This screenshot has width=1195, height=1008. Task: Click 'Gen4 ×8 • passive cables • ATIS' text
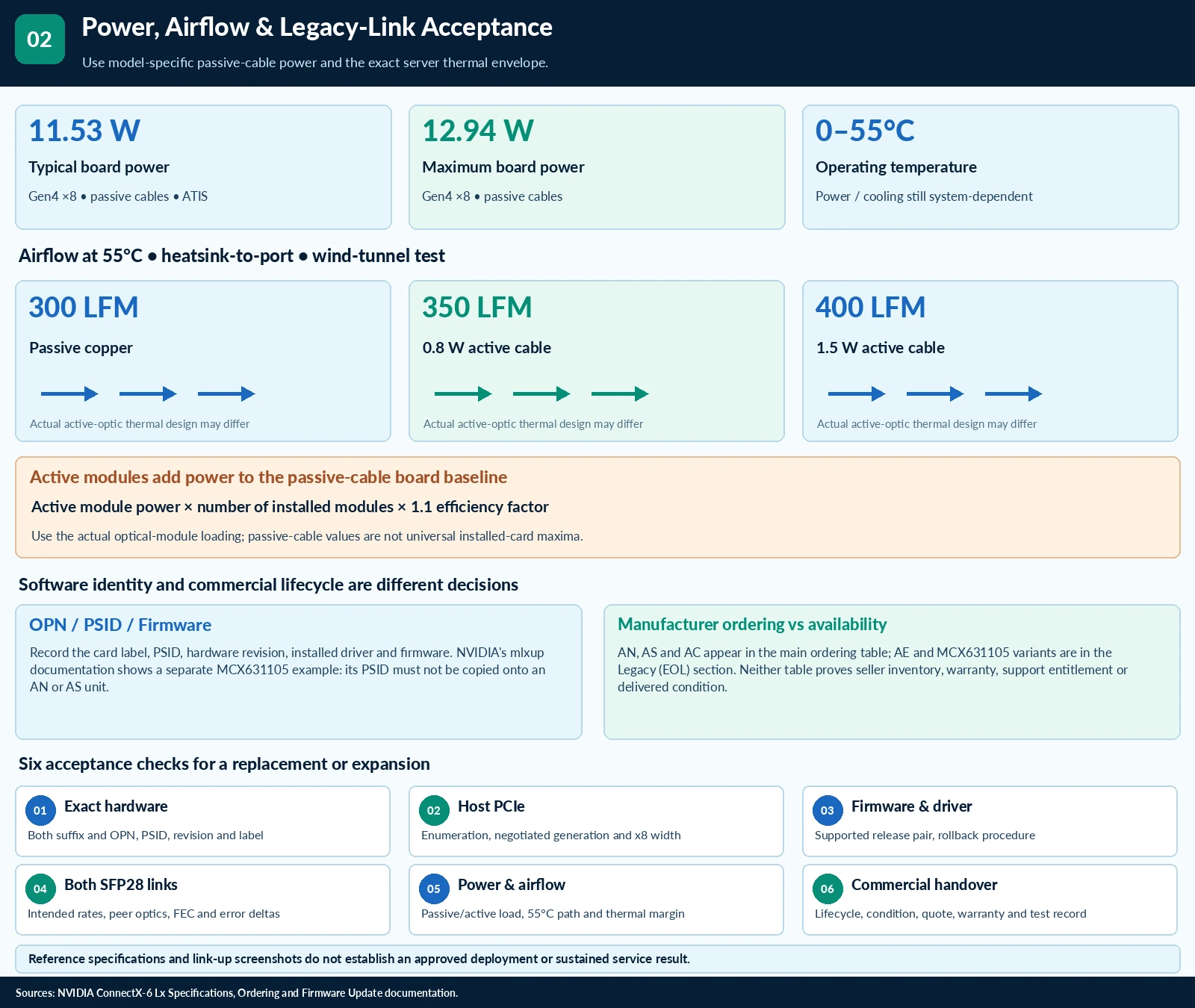(x=118, y=196)
